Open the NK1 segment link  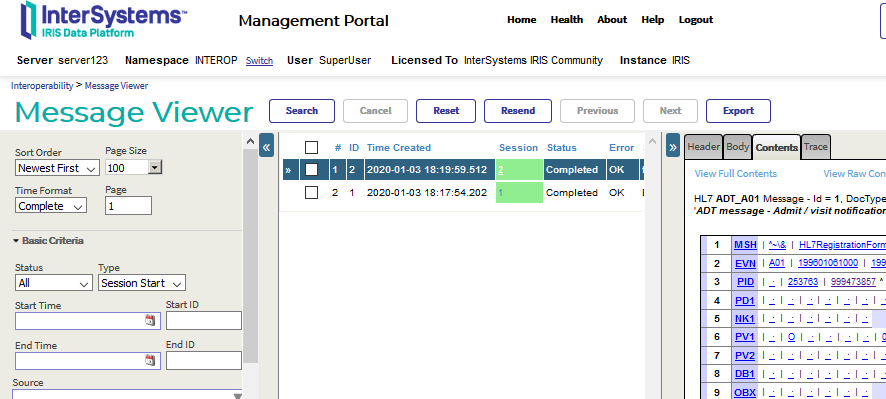click(x=745, y=319)
